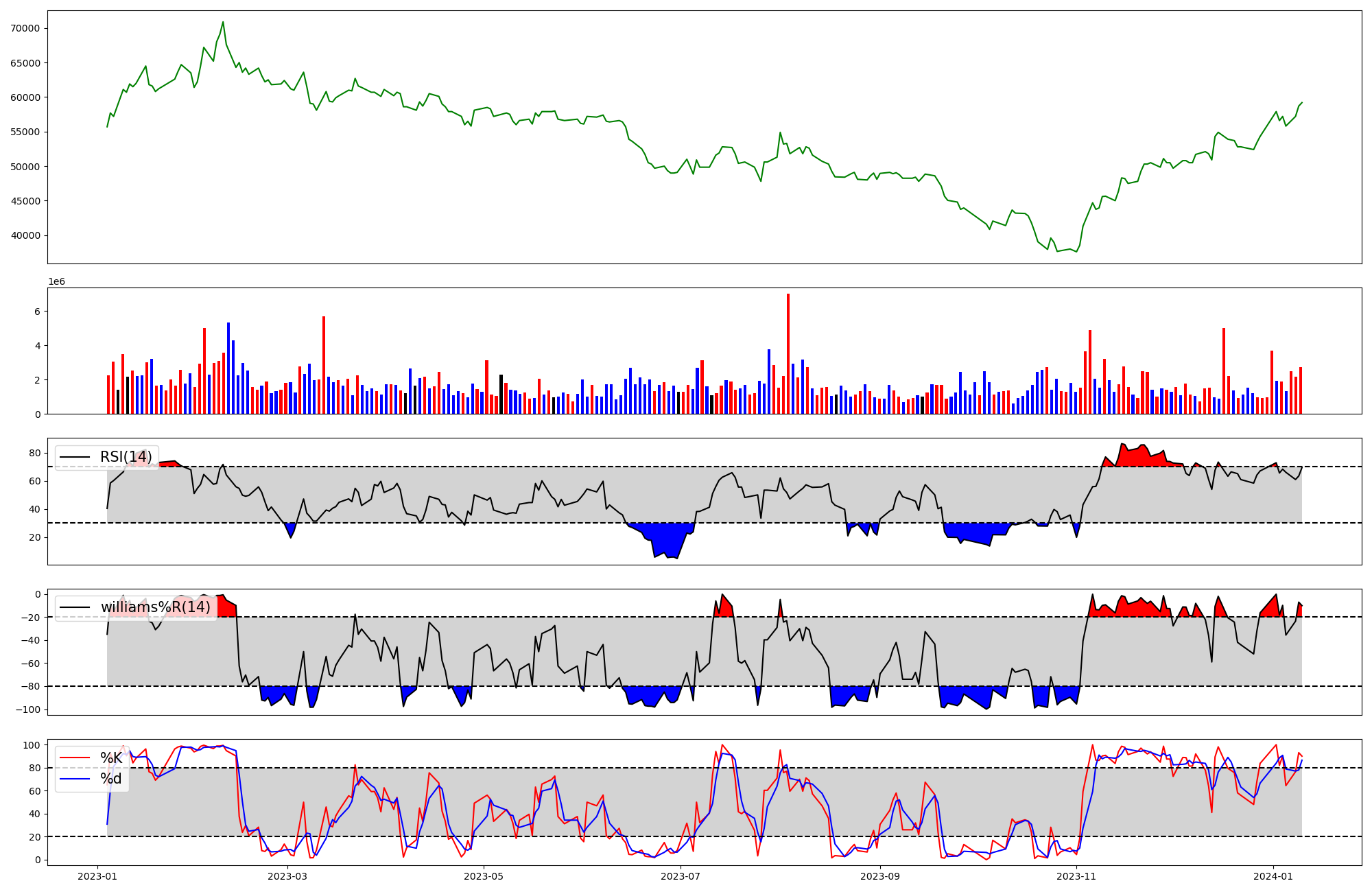Click the black RSI(14) legend line sample
This screenshot has height=892, width=1372.
75,457
